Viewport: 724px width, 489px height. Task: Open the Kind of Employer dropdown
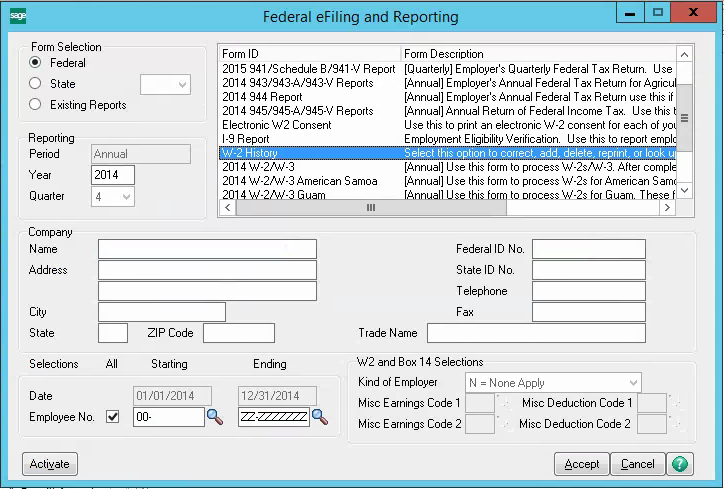coord(553,383)
